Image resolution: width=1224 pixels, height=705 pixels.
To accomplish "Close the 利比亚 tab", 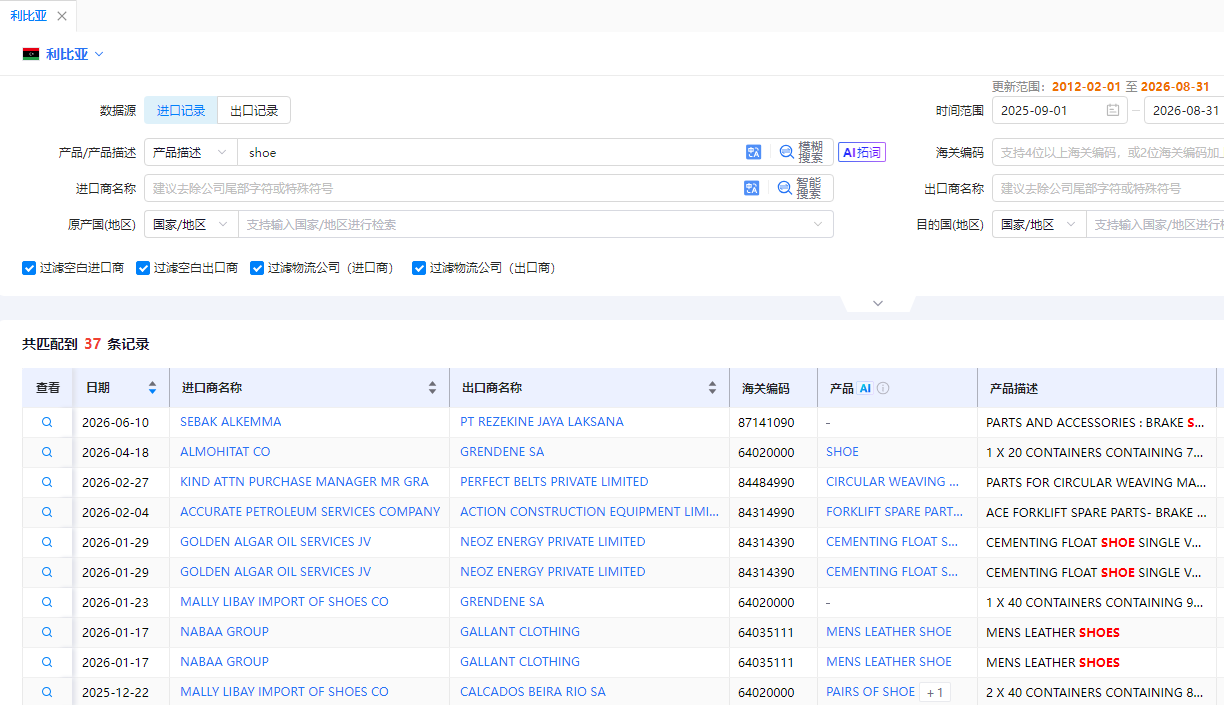I will point(62,16).
